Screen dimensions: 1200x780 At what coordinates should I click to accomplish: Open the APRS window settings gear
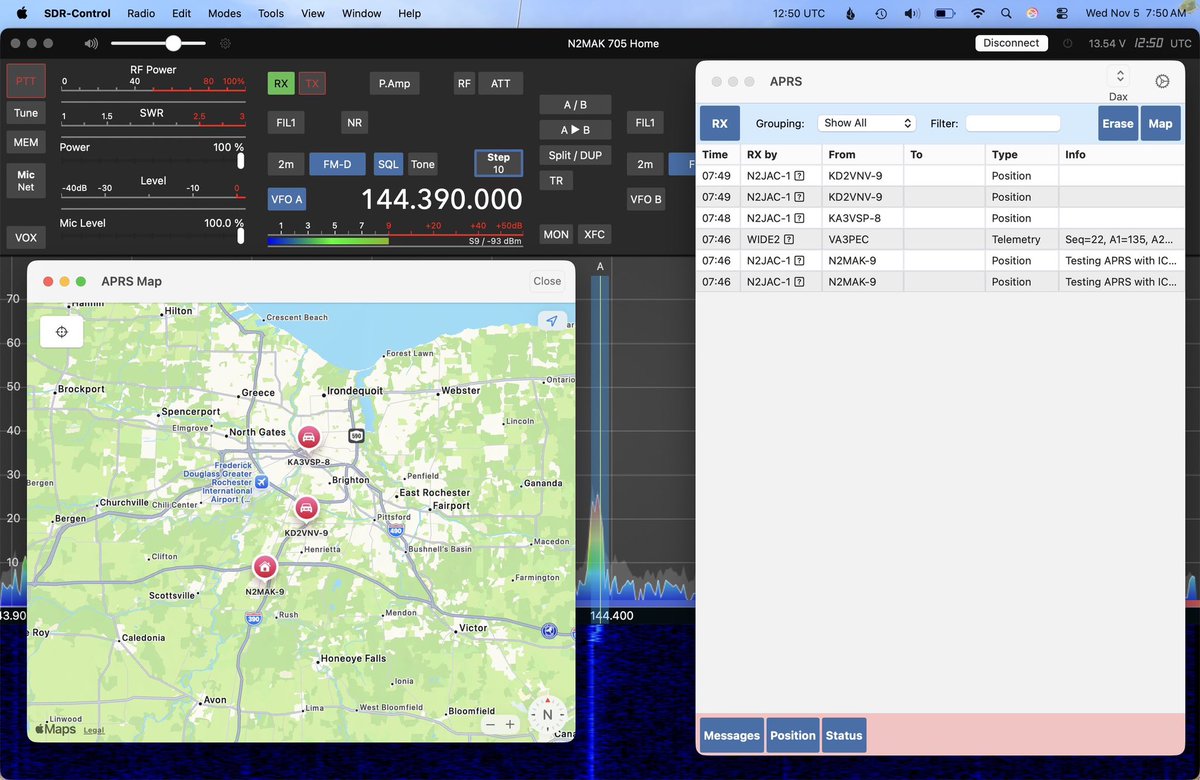coord(1162,82)
